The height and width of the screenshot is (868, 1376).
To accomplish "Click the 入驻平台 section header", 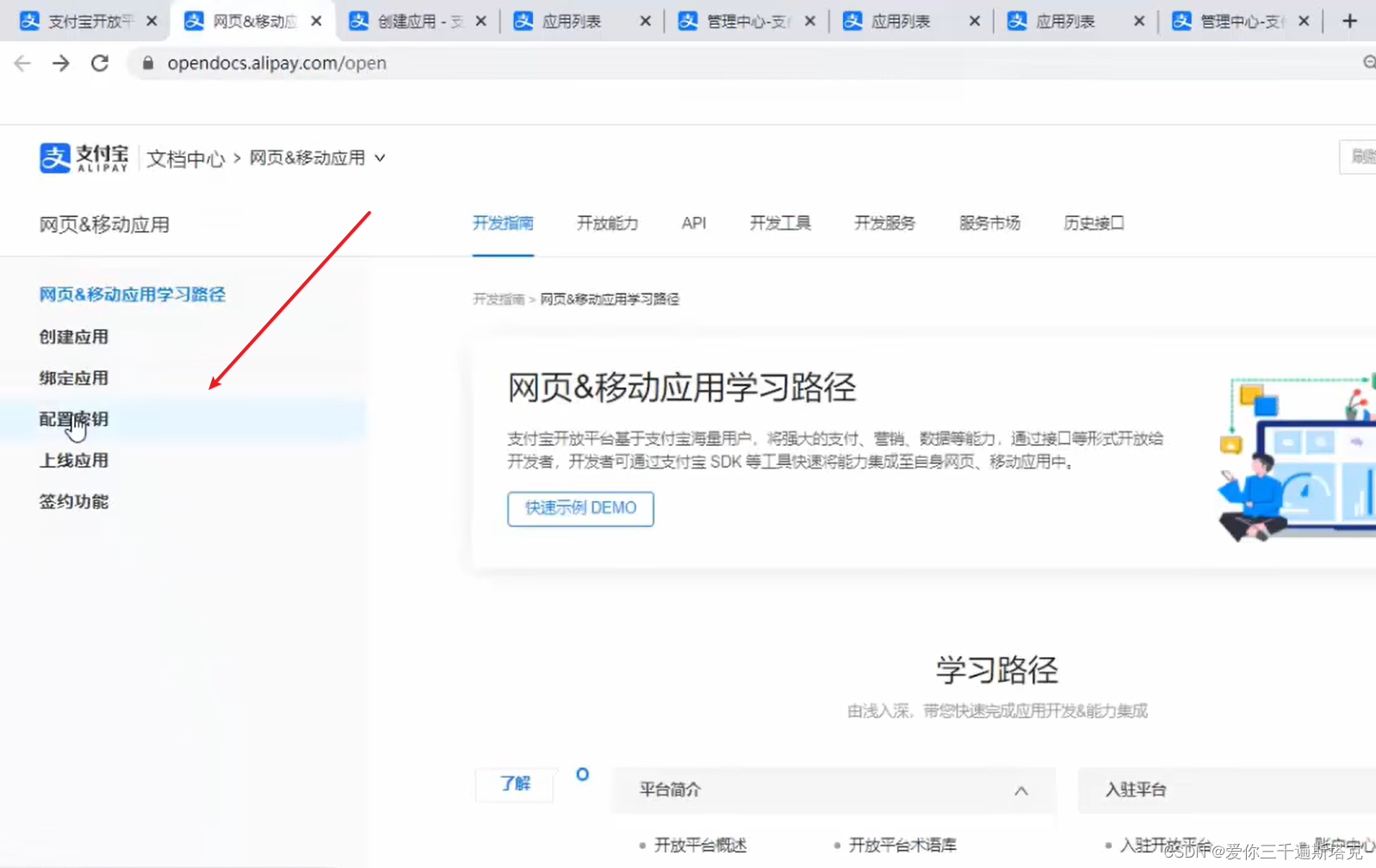I will click(1226, 790).
